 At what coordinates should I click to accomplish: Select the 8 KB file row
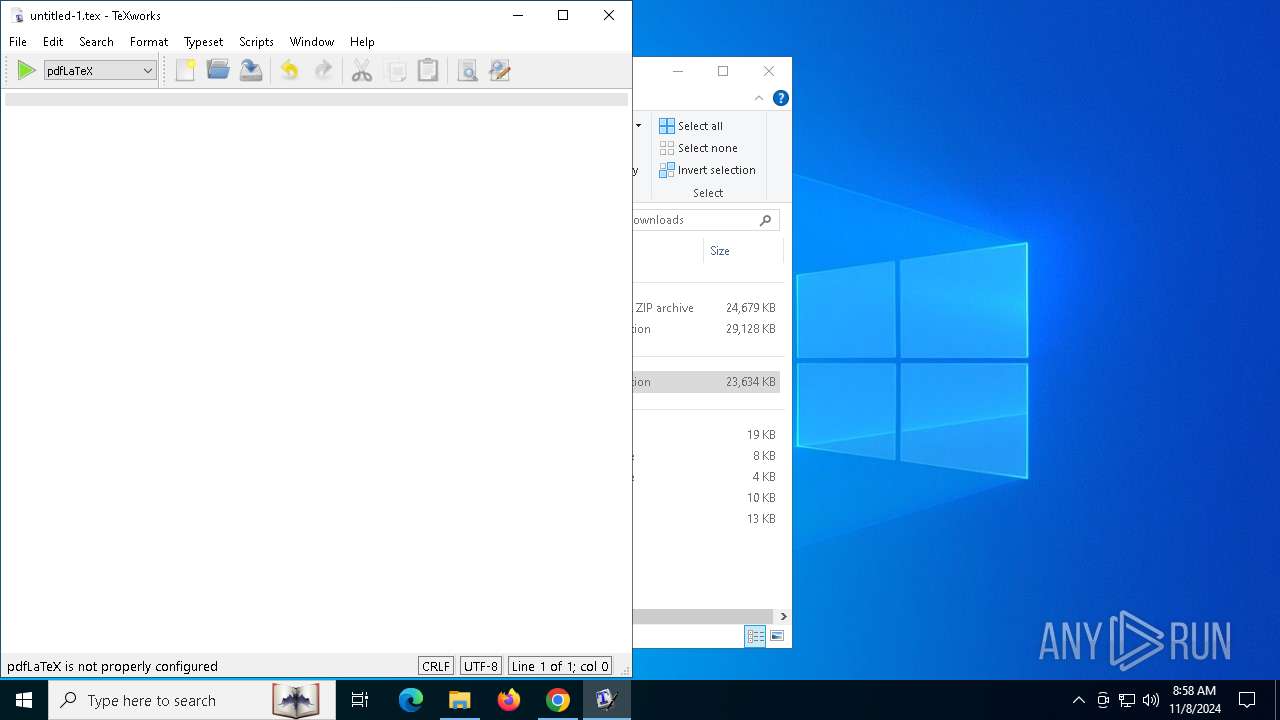click(706, 456)
